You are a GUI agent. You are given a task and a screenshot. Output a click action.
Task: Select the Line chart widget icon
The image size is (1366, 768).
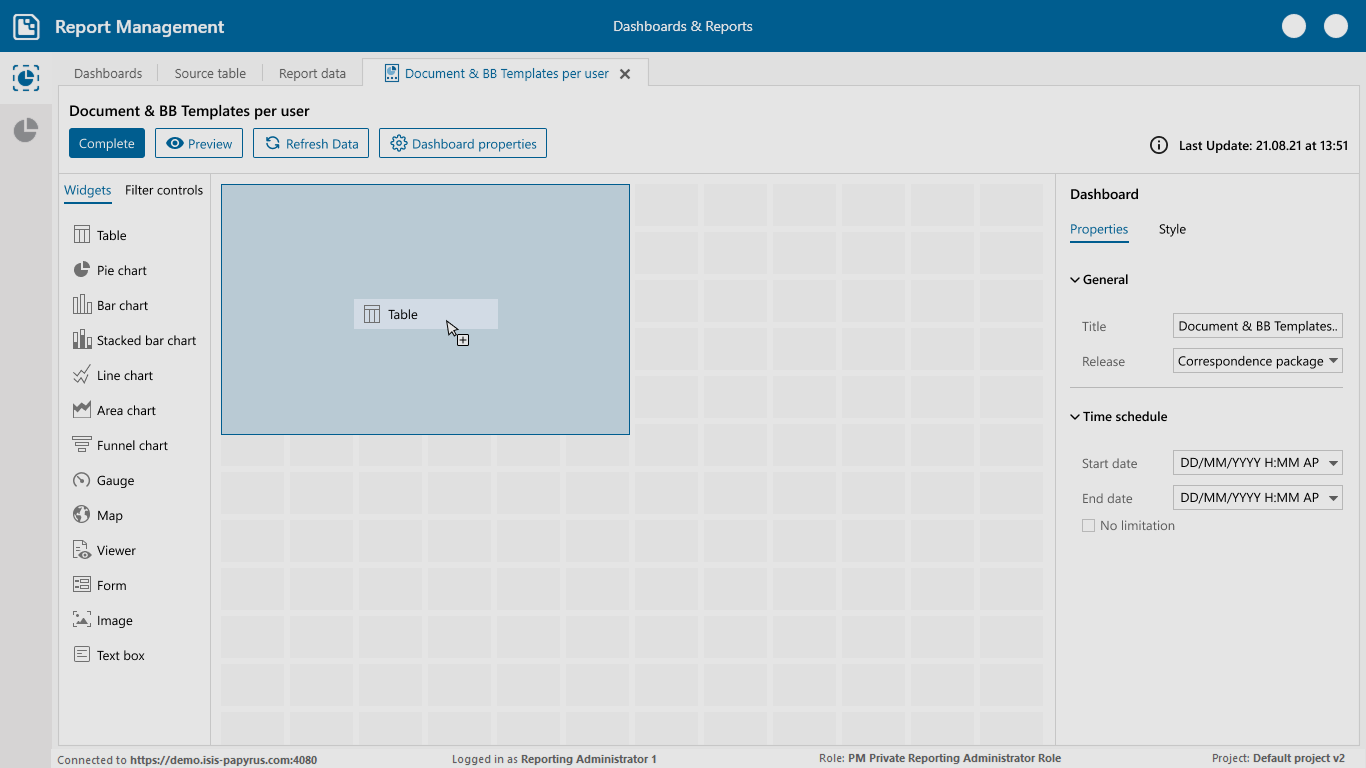pyautogui.click(x=82, y=375)
